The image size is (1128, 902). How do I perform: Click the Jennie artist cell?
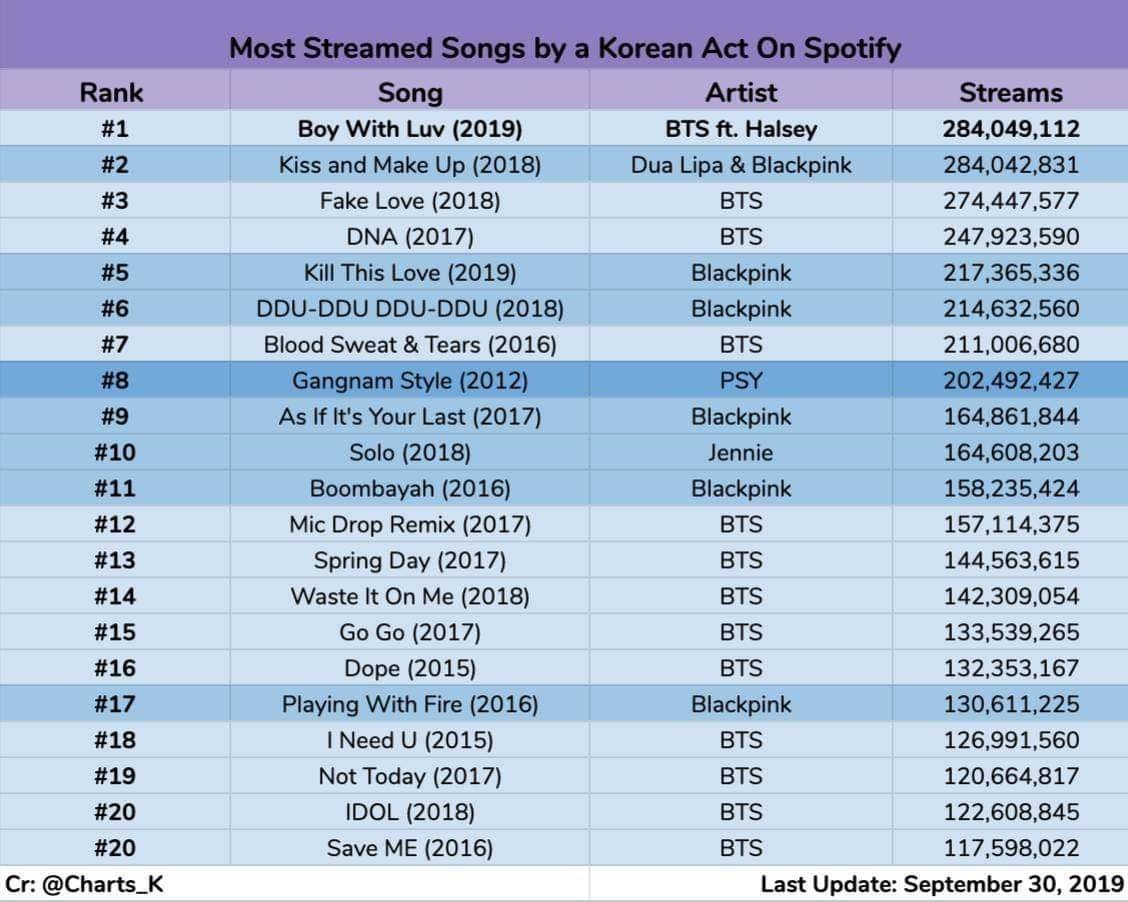(741, 452)
